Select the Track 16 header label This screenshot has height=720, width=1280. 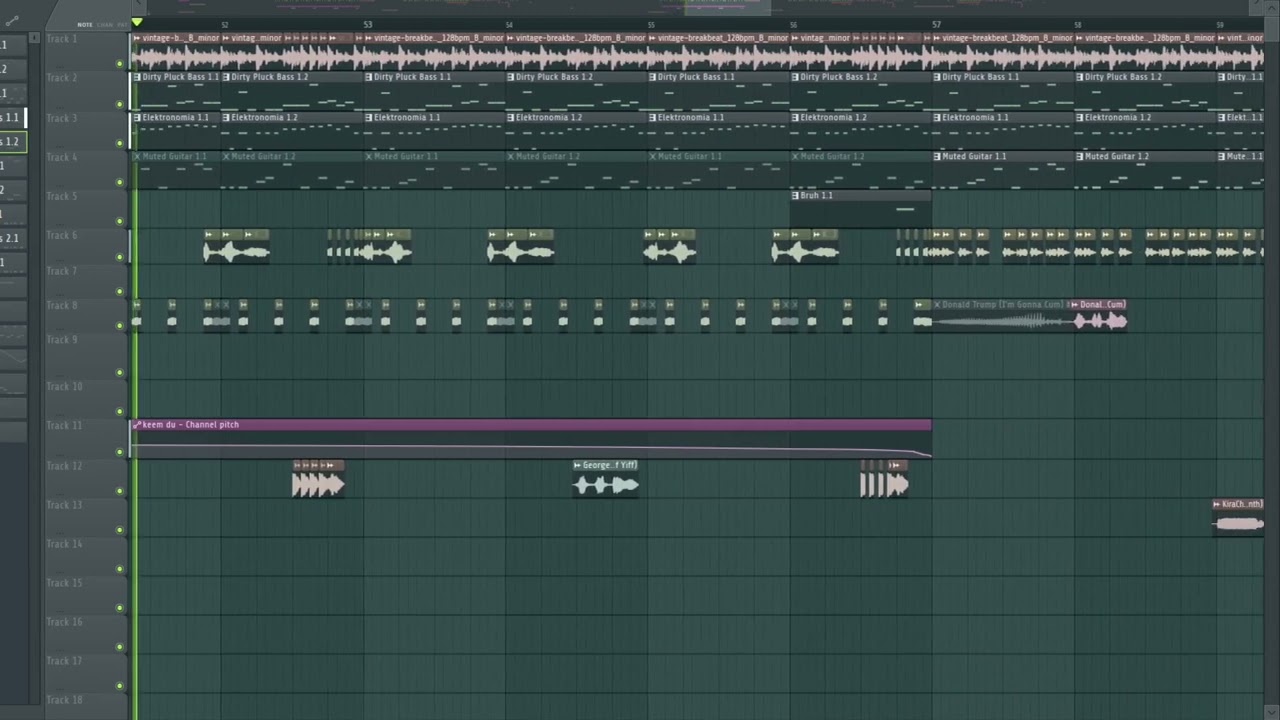click(64, 622)
